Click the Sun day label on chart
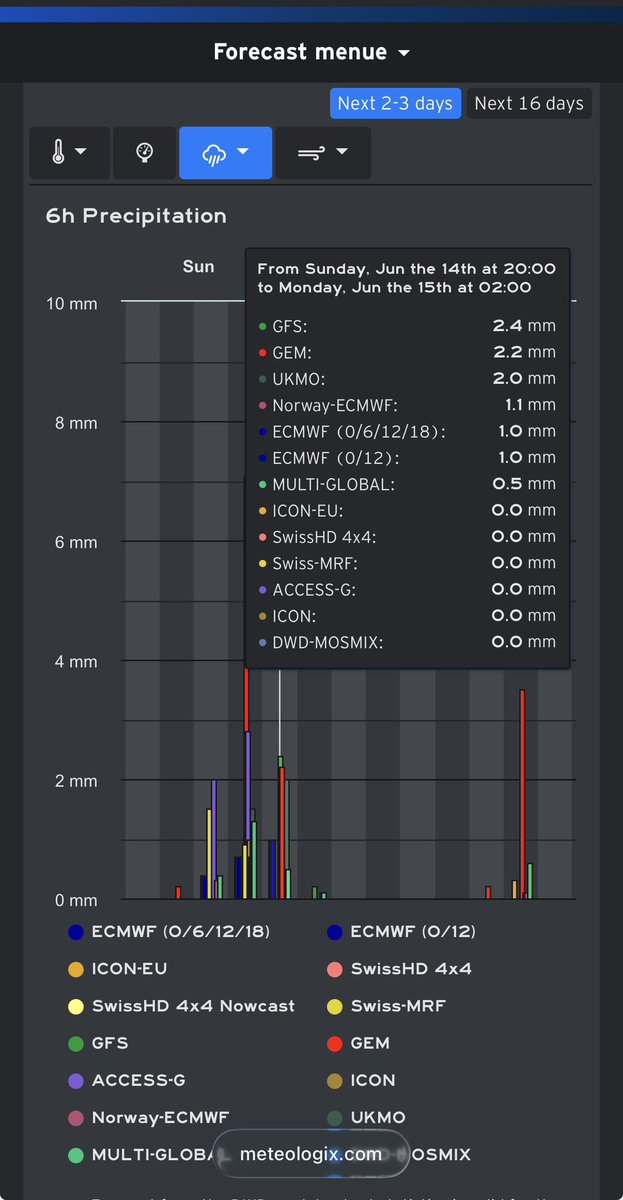This screenshot has height=1200, width=623. (x=198, y=266)
